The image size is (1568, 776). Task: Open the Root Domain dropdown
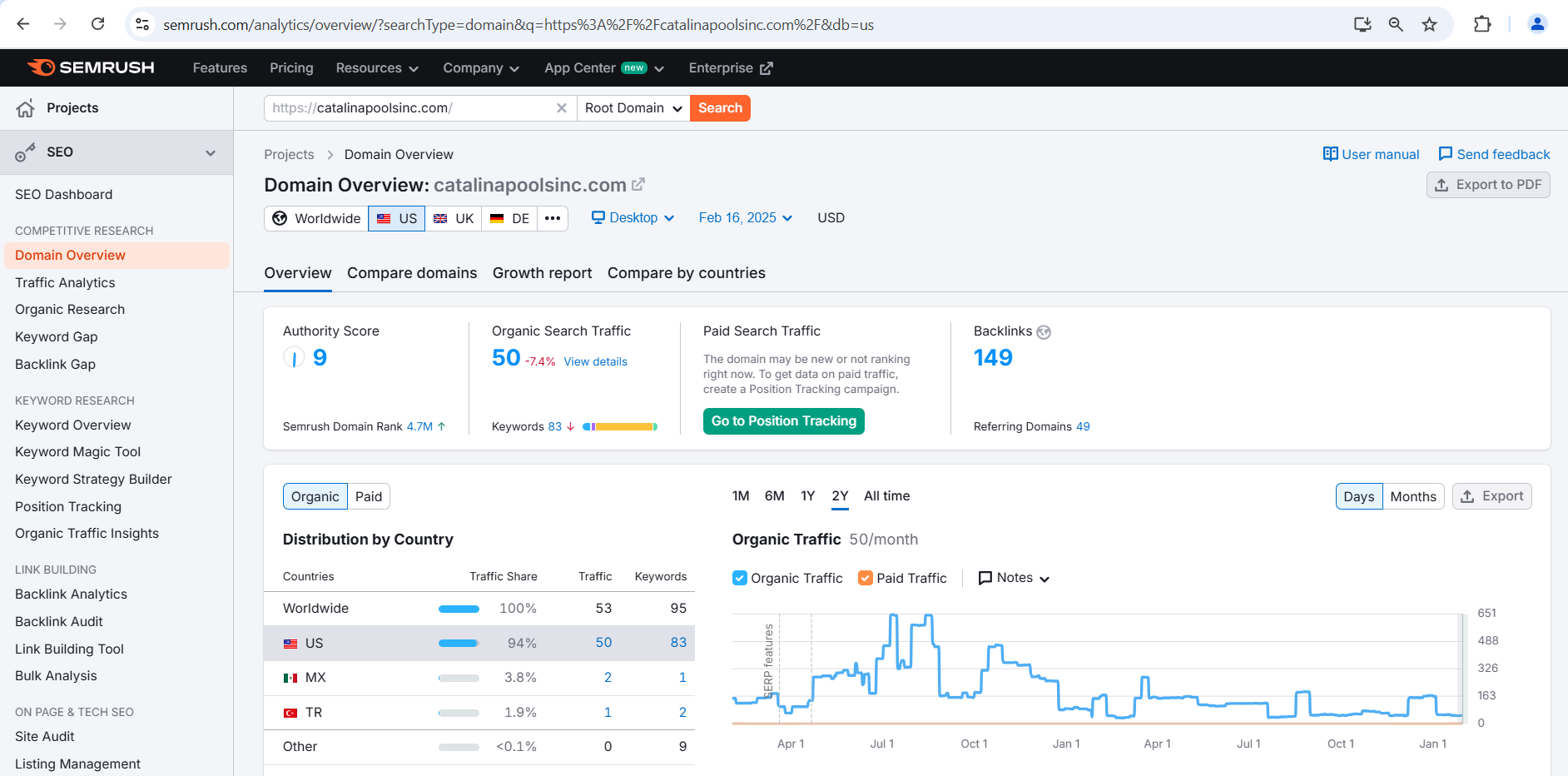coord(633,108)
